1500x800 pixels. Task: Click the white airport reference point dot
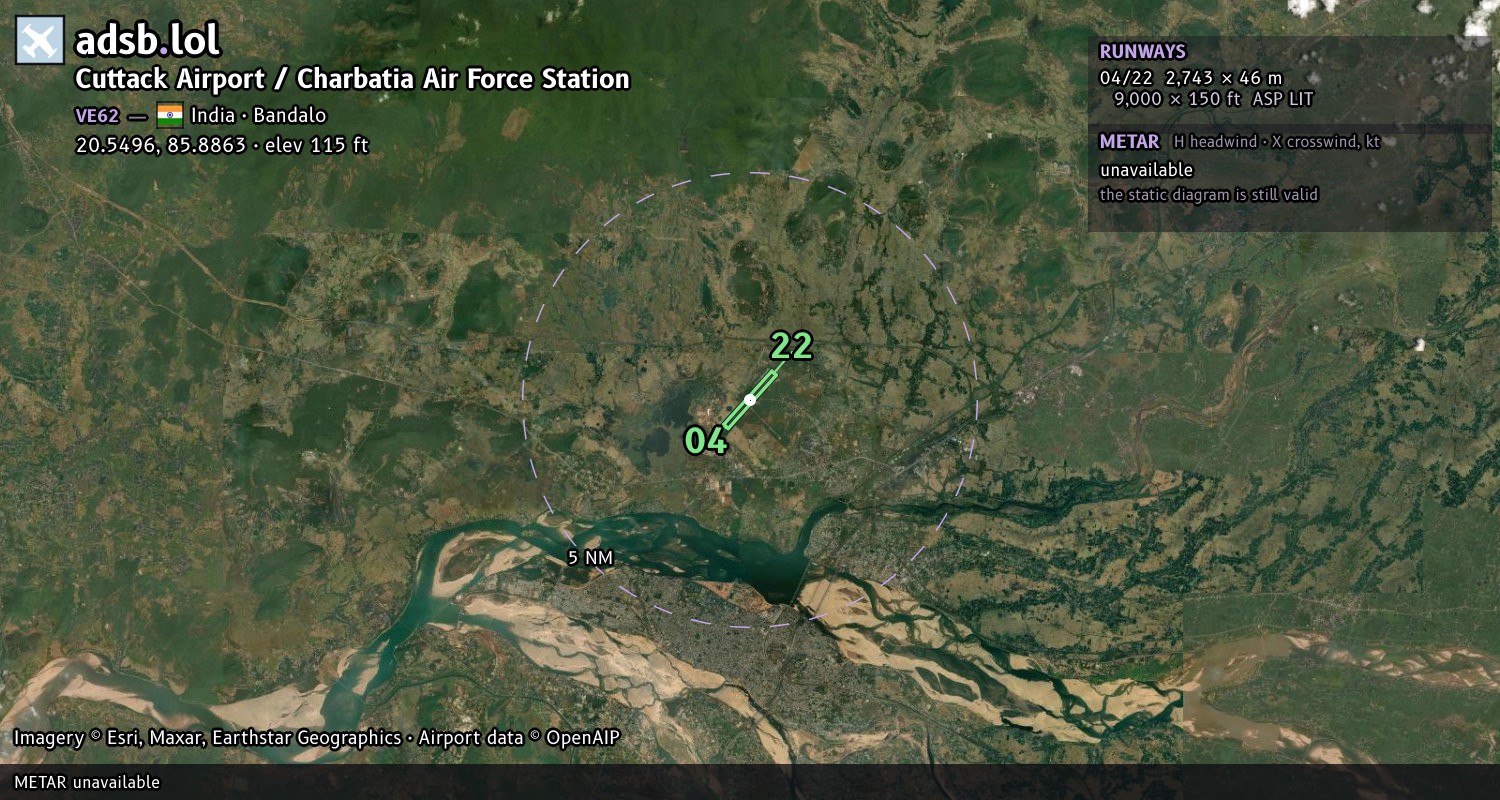pyautogui.click(x=750, y=399)
